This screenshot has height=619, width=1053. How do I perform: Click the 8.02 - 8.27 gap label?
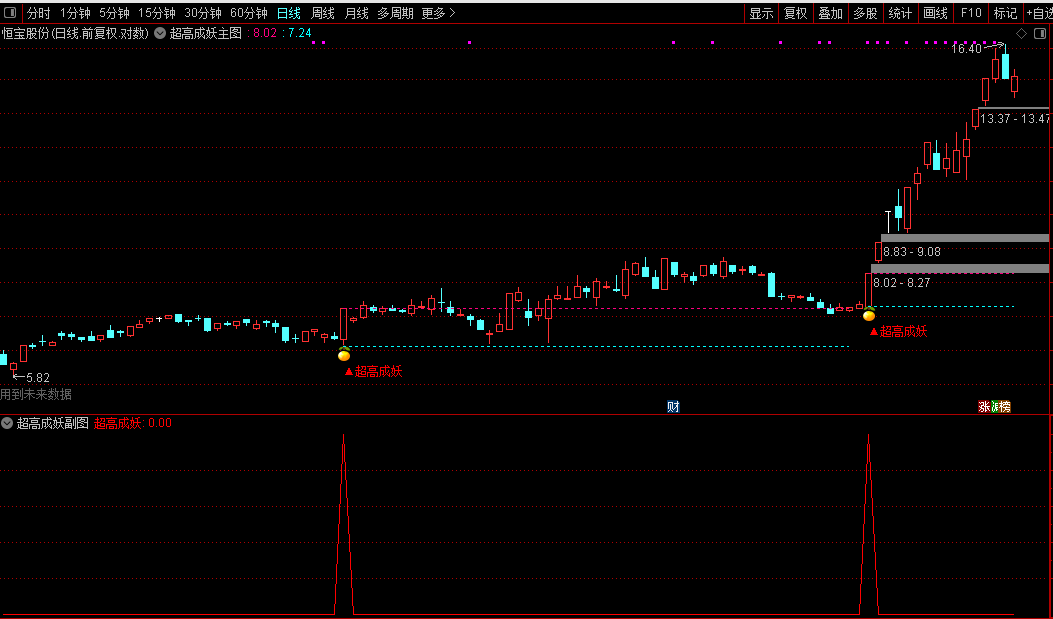click(901, 283)
